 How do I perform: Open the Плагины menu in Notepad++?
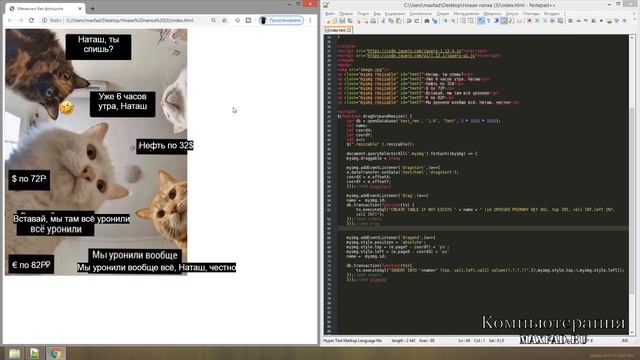pyautogui.click(x=531, y=13)
